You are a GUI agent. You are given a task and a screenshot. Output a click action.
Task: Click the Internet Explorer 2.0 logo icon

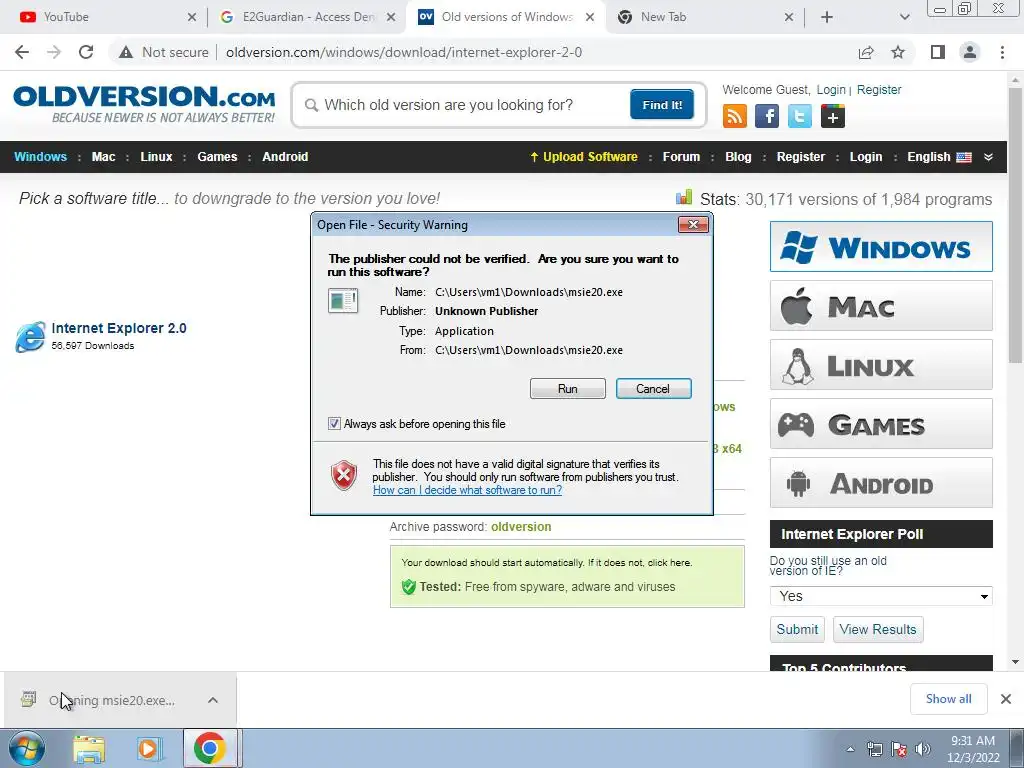[x=30, y=336]
